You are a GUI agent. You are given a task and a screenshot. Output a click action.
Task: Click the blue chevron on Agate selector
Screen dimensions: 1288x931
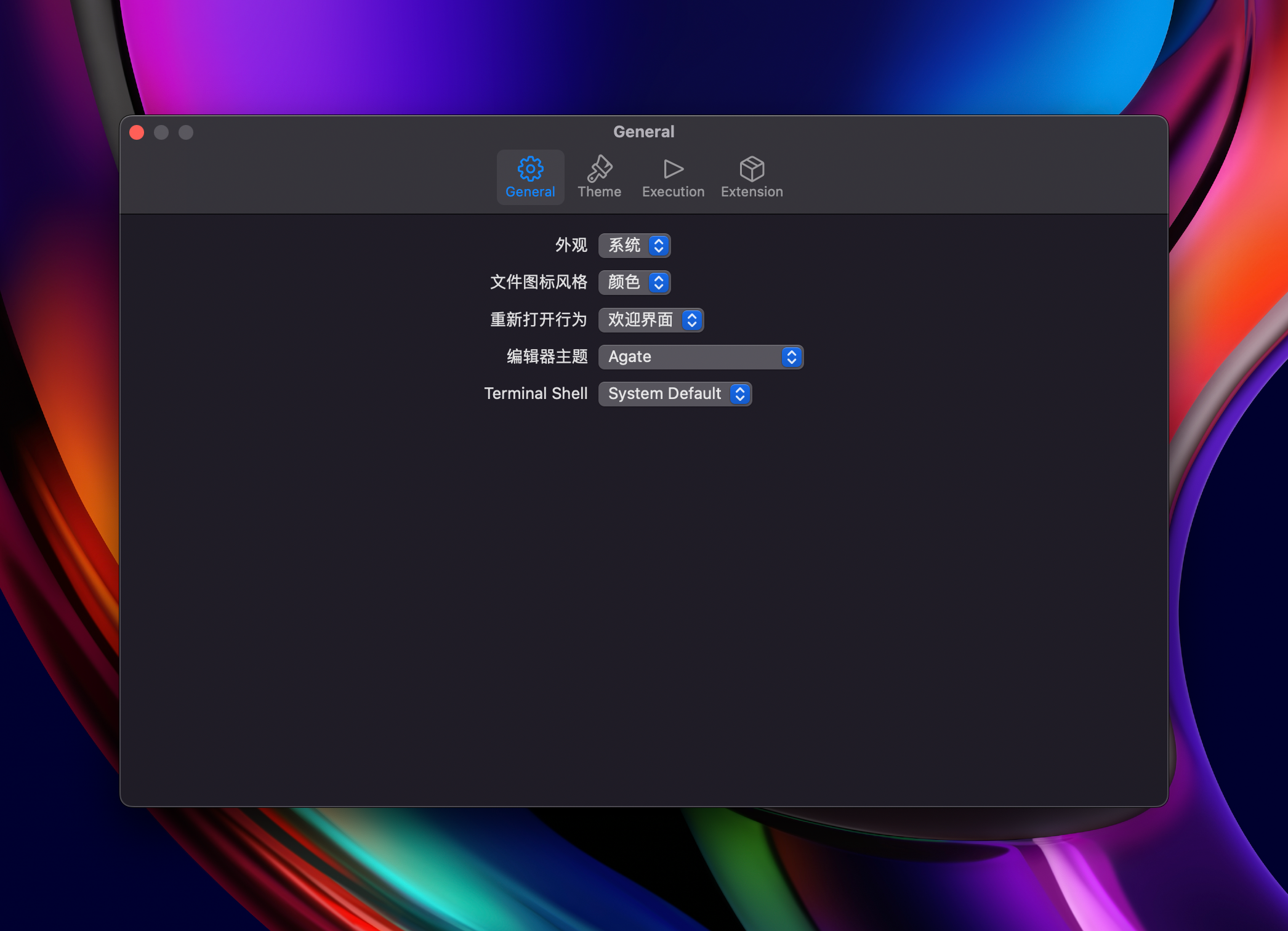click(x=792, y=357)
